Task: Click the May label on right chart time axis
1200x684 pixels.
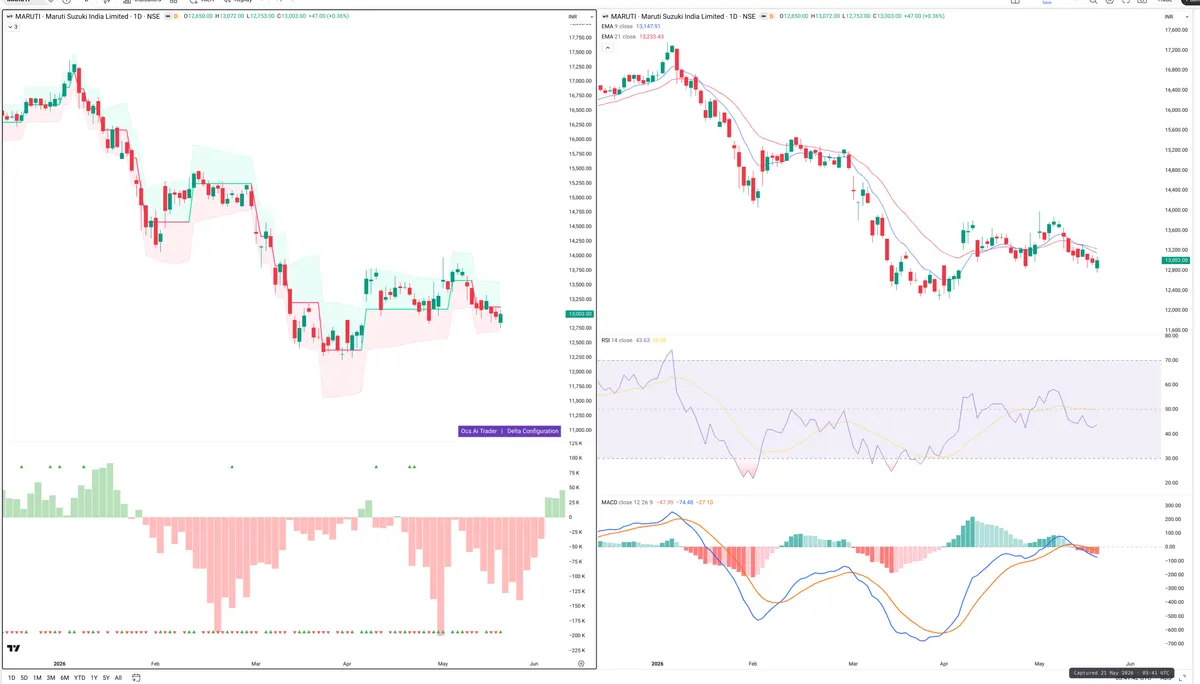Action: pos(1039,663)
